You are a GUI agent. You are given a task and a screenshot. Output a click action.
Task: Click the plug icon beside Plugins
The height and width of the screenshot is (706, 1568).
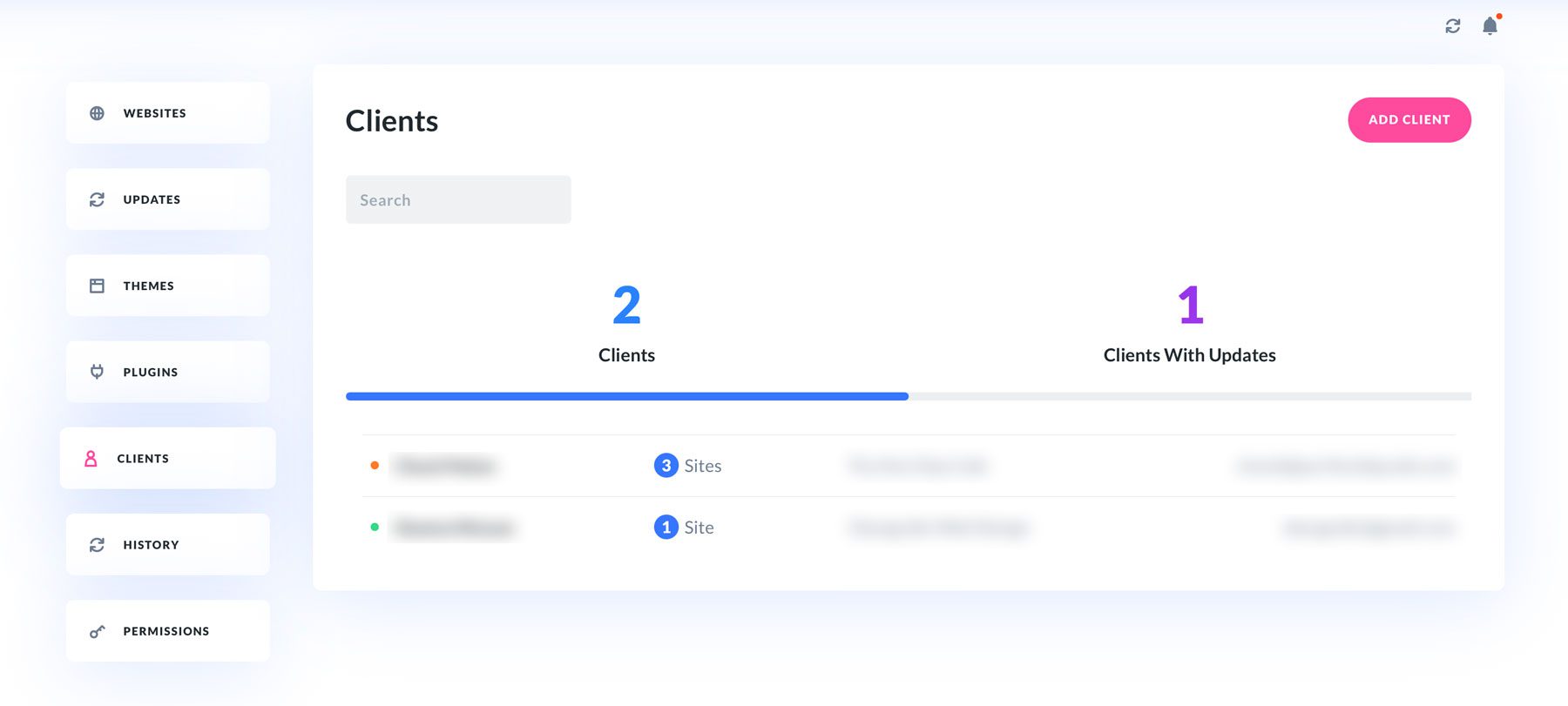point(97,372)
